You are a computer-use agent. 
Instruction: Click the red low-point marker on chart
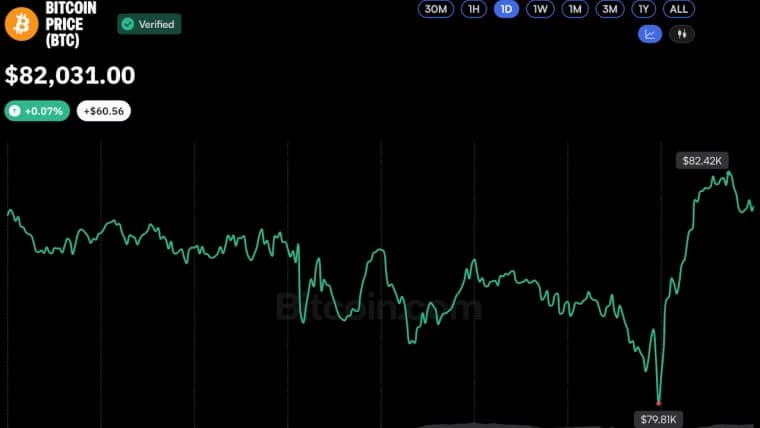(x=658, y=403)
